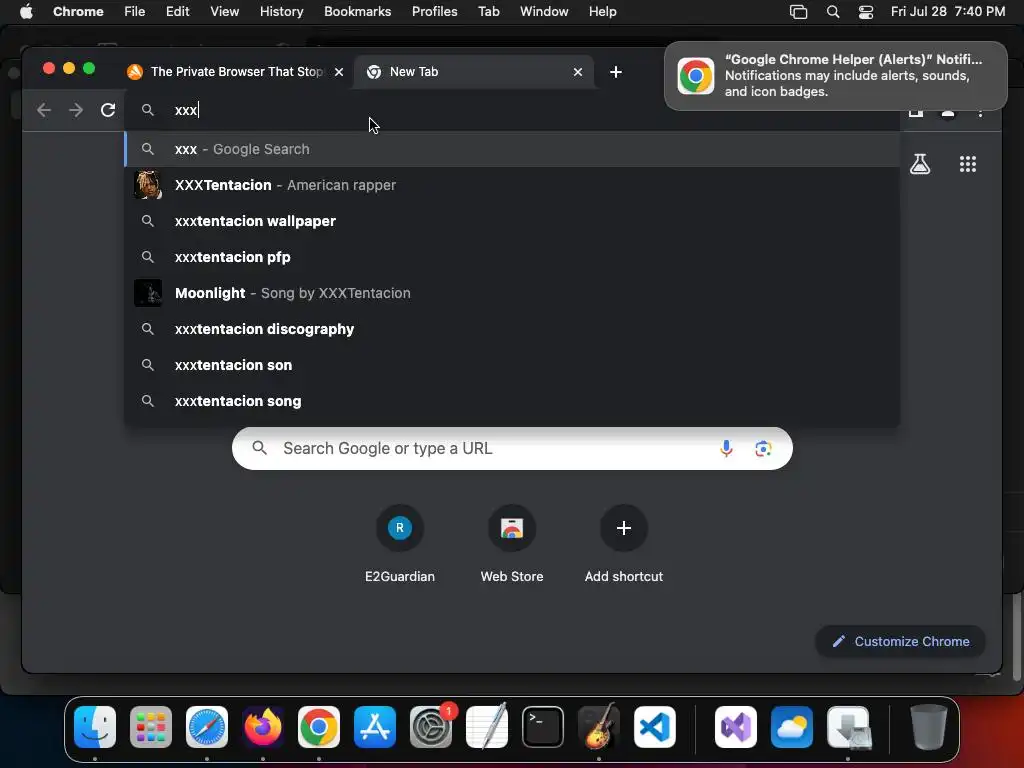The image size is (1024, 768).
Task: Open the File menu
Action: pyautogui.click(x=135, y=12)
